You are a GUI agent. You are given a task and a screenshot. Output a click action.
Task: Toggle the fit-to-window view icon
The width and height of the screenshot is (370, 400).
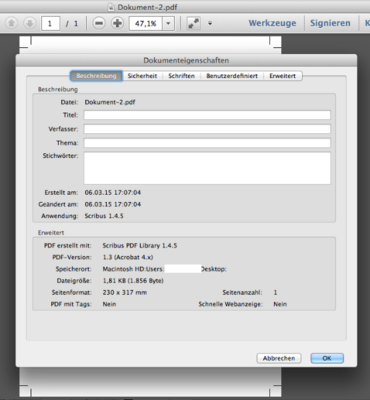pos(193,23)
